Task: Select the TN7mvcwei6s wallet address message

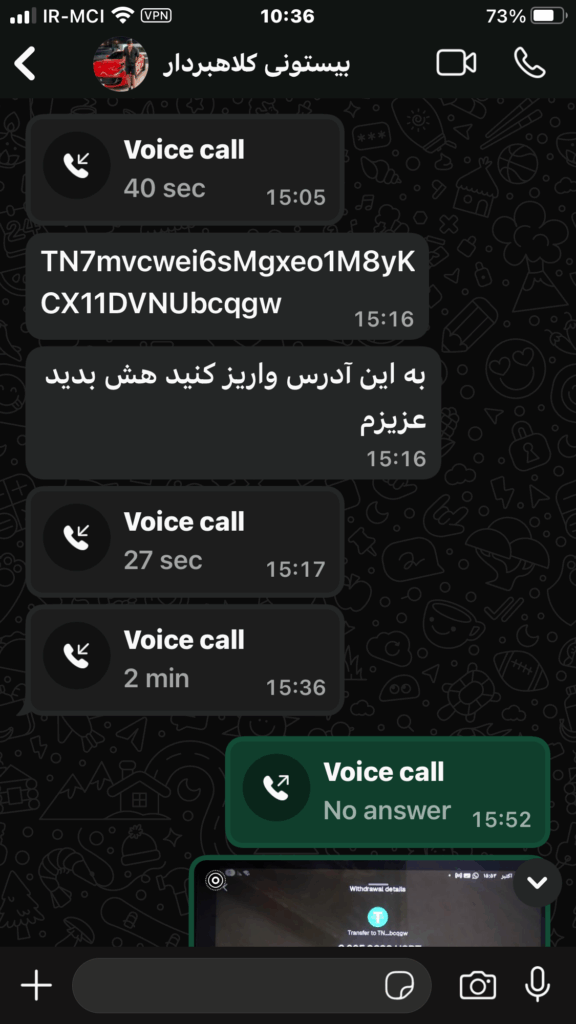Action: tap(227, 286)
